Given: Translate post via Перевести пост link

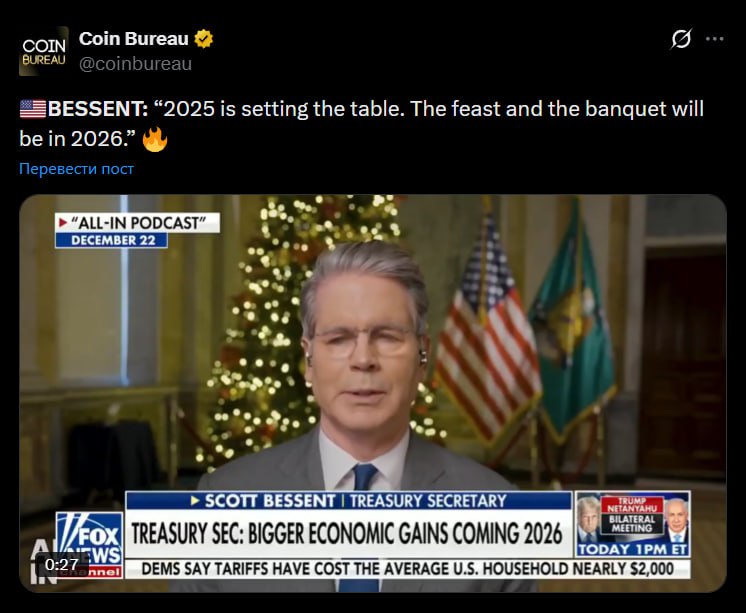Looking at the screenshot, I should click(77, 169).
